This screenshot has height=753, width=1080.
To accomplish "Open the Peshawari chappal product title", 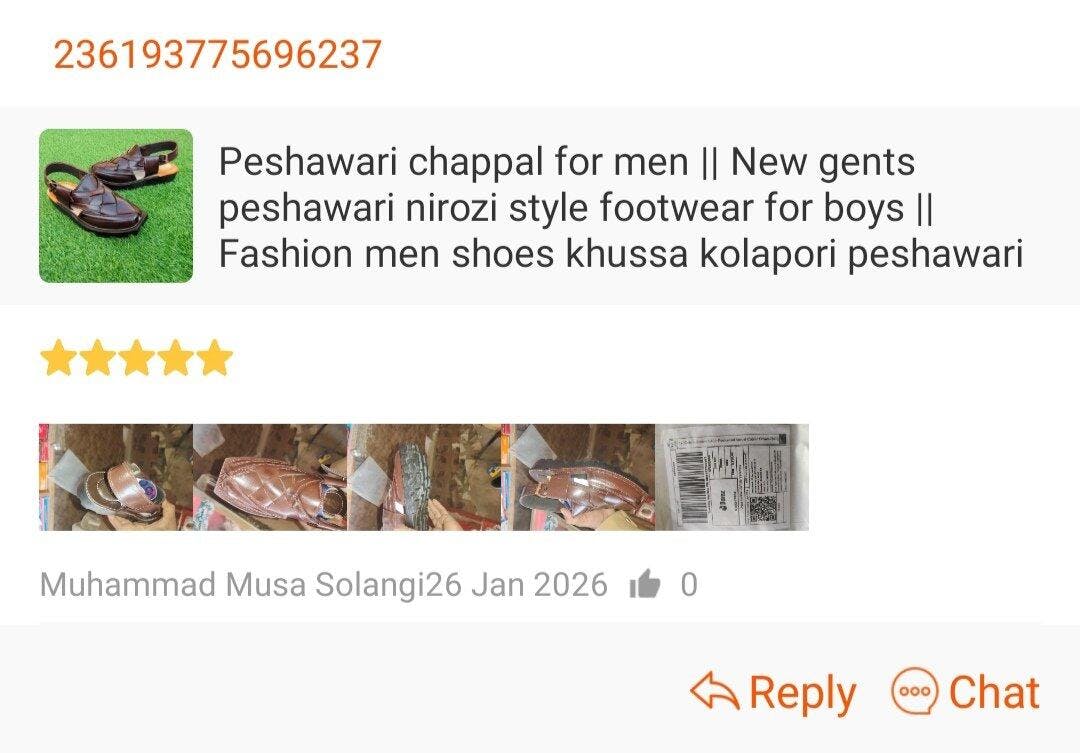I will click(x=620, y=208).
